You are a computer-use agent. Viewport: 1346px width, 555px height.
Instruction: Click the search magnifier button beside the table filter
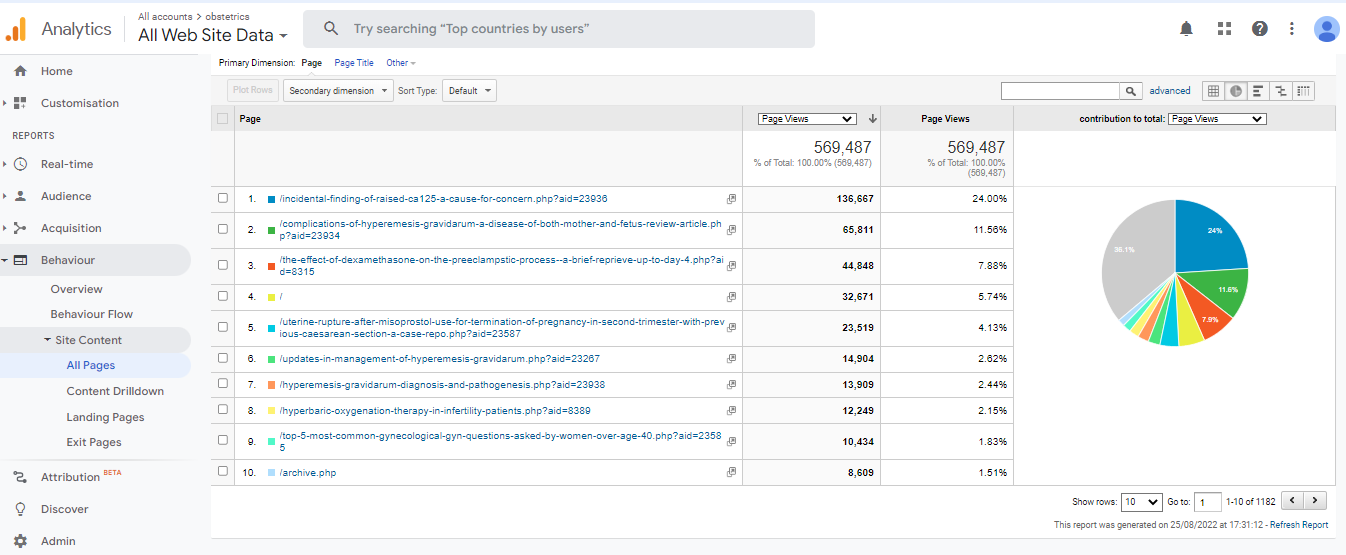pyautogui.click(x=1131, y=91)
